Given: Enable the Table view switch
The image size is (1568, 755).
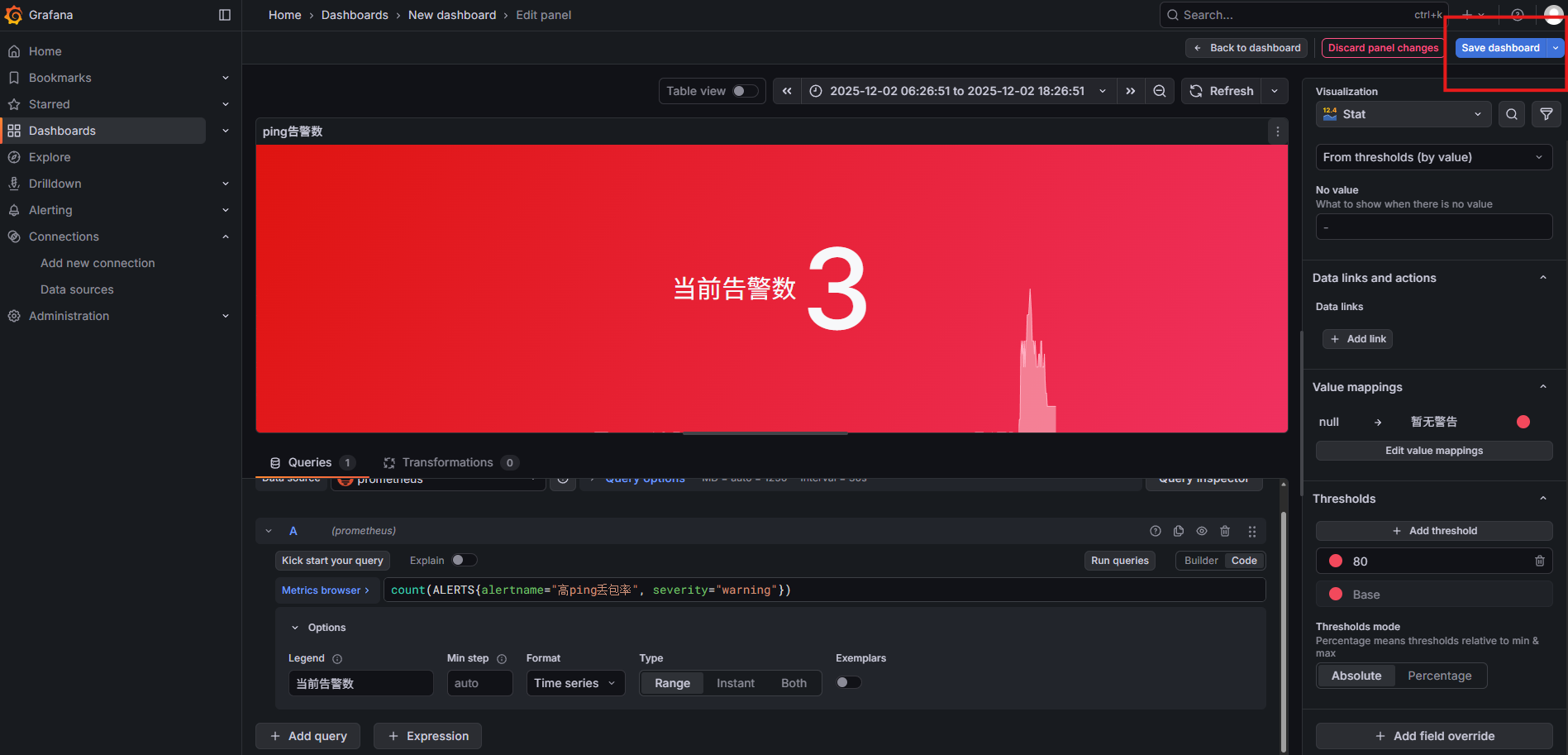Looking at the screenshot, I should (x=745, y=91).
